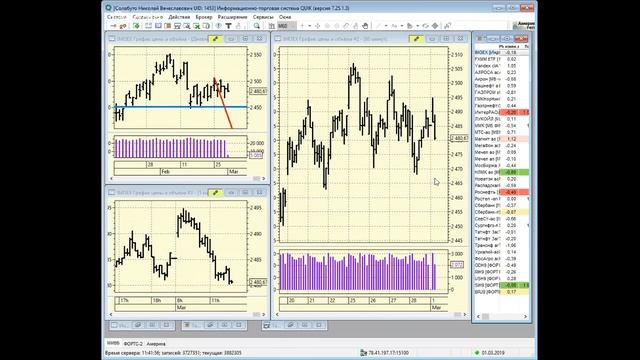Screen dimensions: 640x360
Task: Click left scroll arrow under top-left chart
Action: point(111,178)
